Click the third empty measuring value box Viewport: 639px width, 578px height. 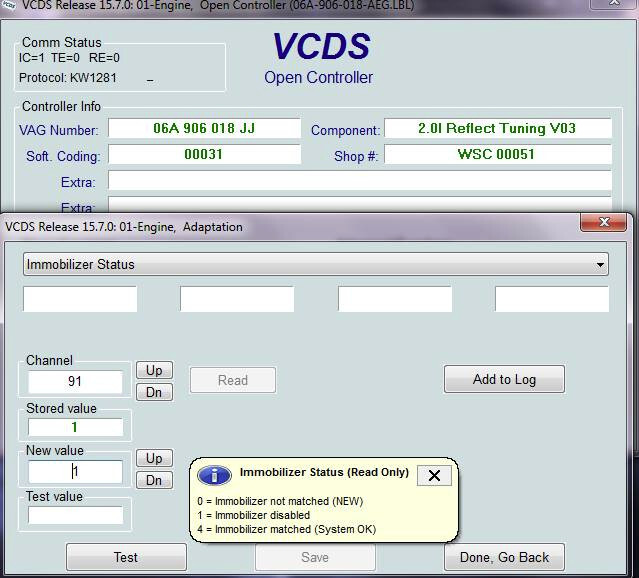(395, 299)
